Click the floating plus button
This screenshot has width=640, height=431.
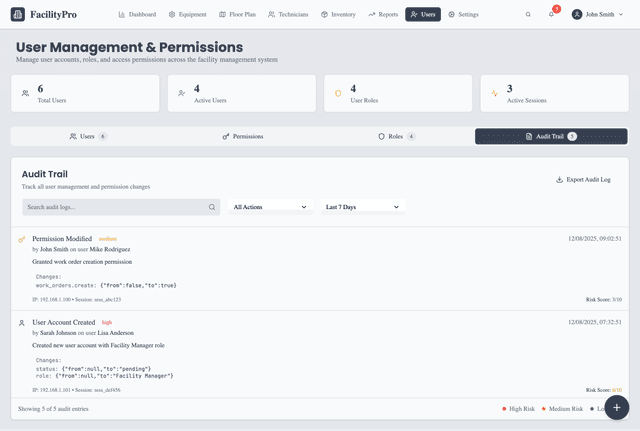pyautogui.click(x=616, y=407)
